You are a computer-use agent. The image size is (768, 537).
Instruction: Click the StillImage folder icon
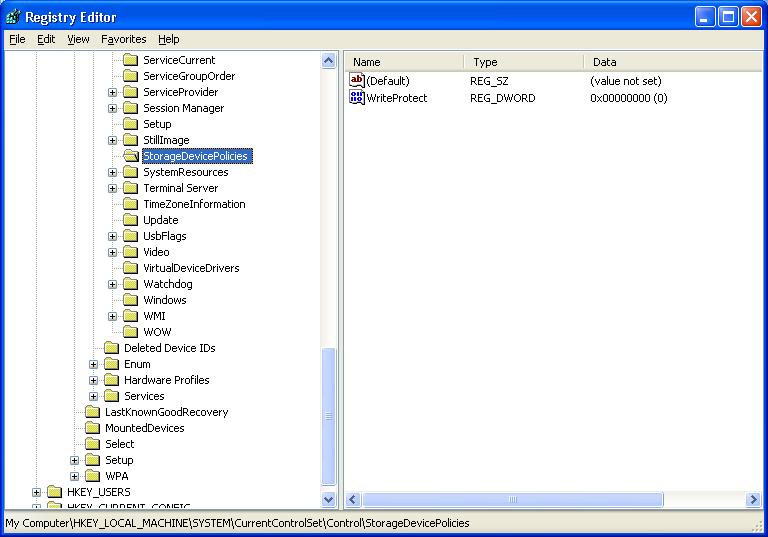coord(130,140)
